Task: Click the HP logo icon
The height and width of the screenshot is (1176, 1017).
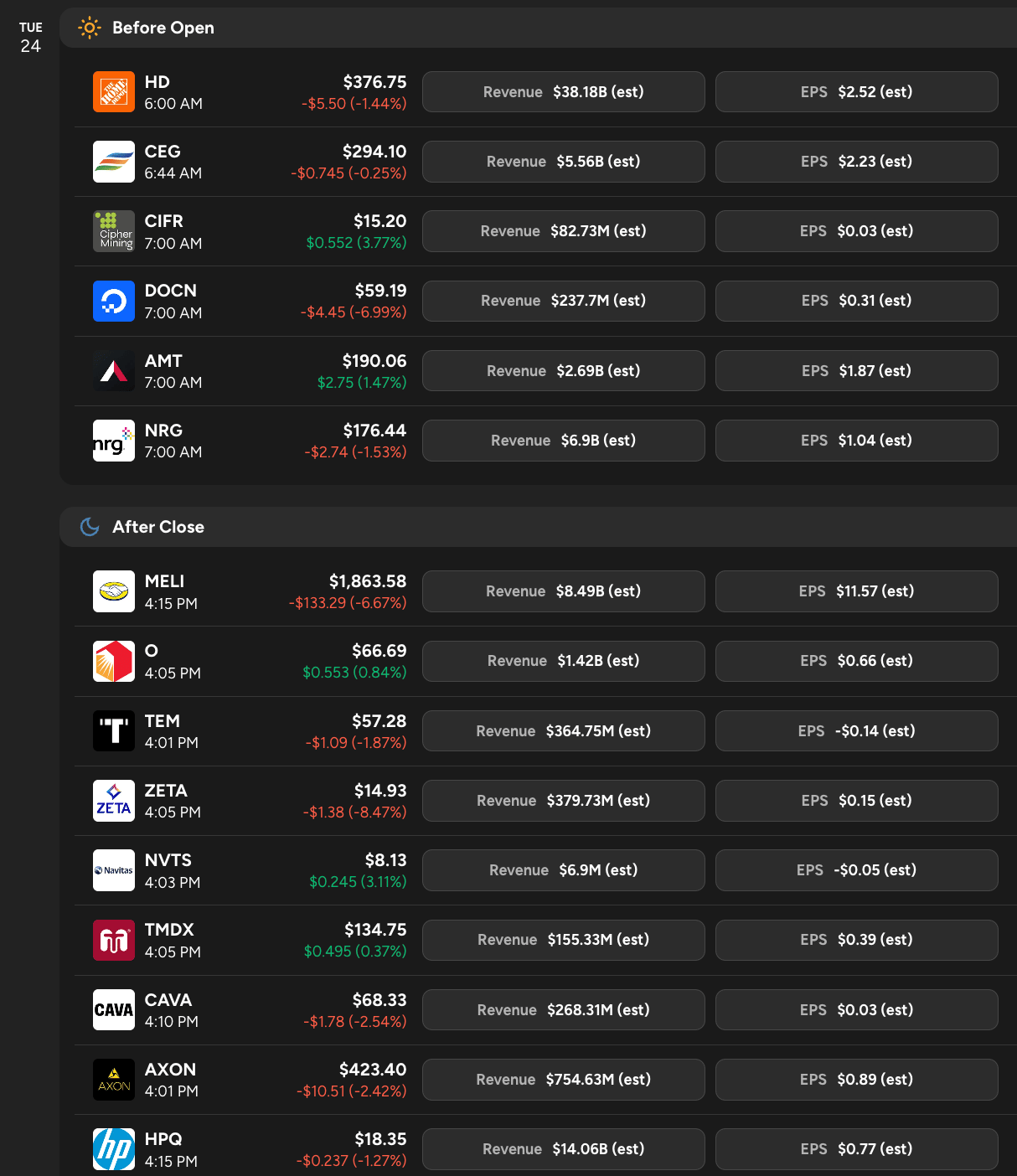Action: tap(114, 1149)
